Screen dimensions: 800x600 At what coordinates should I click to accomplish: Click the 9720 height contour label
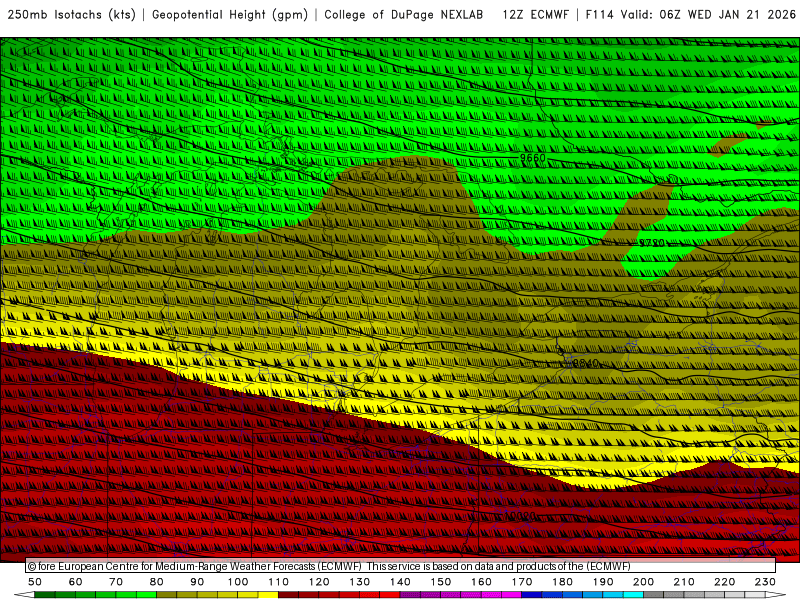click(652, 242)
